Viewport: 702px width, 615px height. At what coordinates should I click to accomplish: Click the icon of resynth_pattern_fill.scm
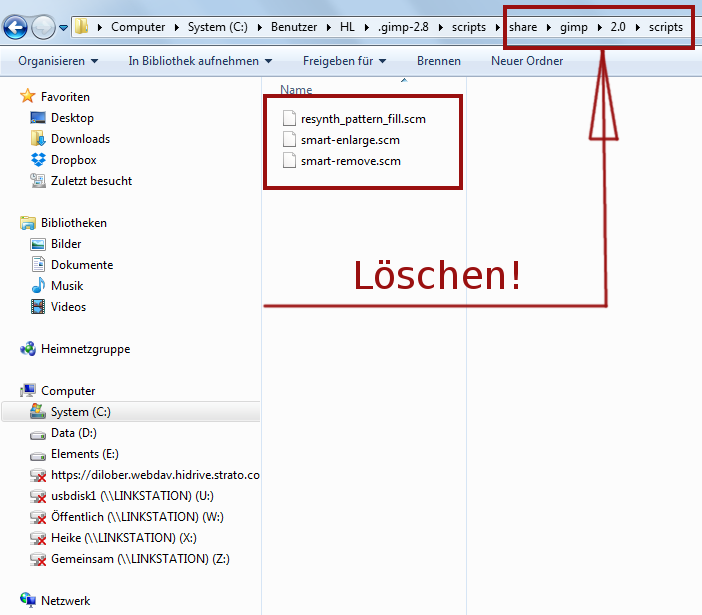(x=289, y=119)
